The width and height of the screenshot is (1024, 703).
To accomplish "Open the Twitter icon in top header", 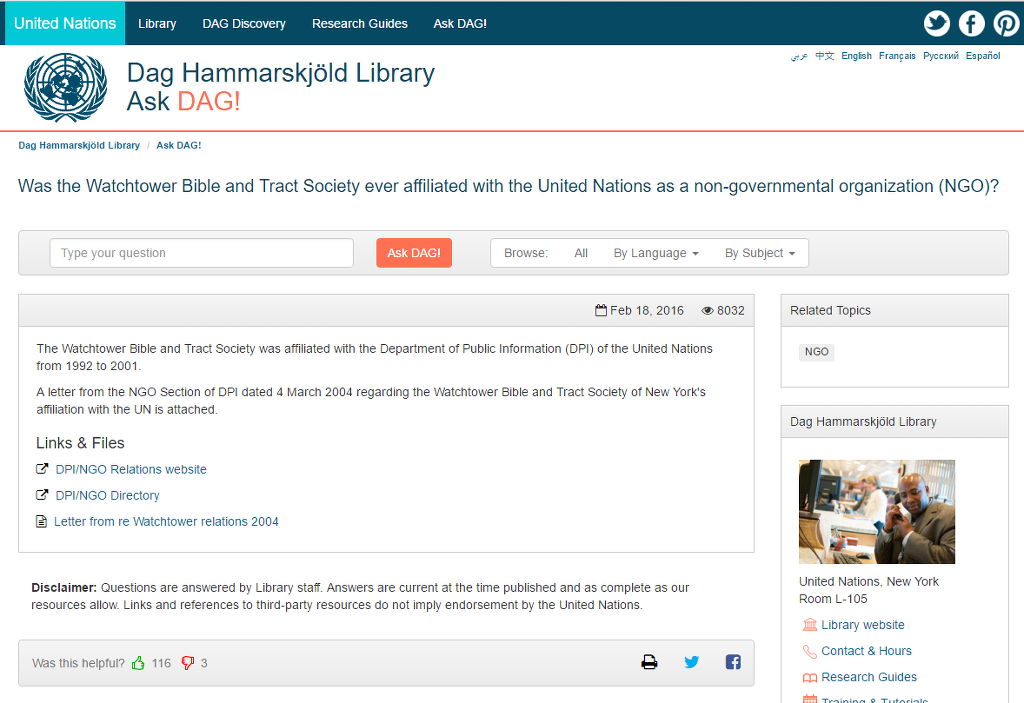I will pyautogui.click(x=936, y=24).
